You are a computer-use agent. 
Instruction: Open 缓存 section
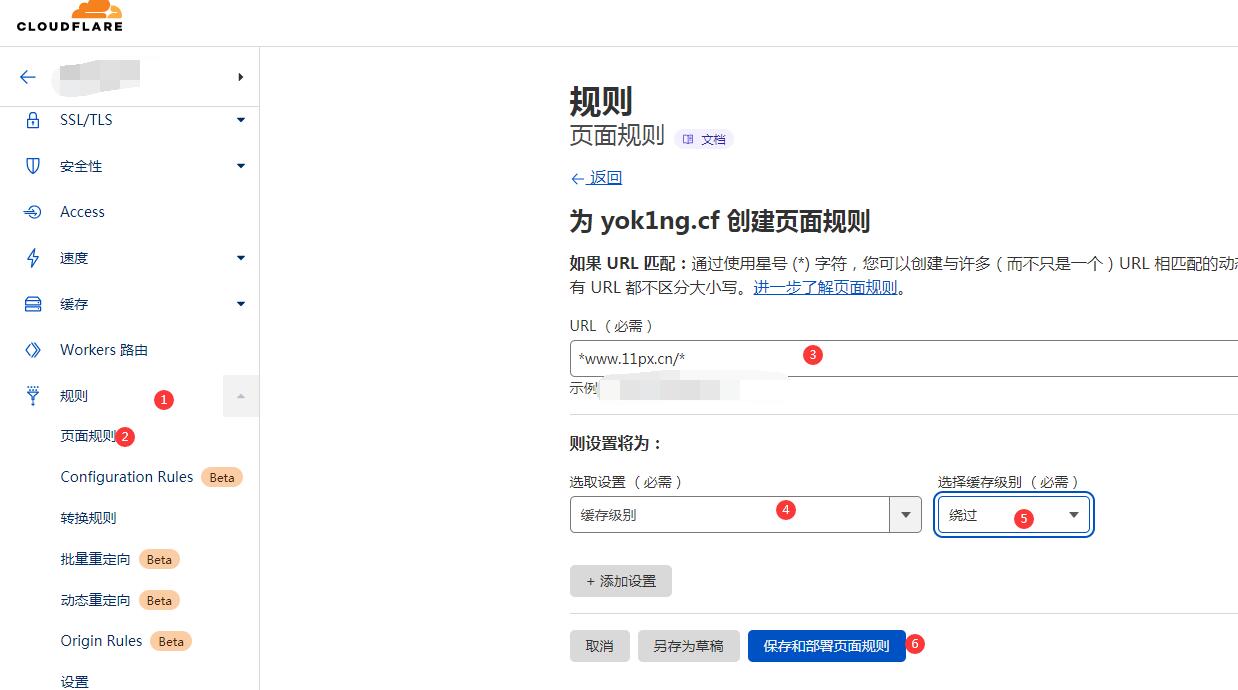pos(74,304)
